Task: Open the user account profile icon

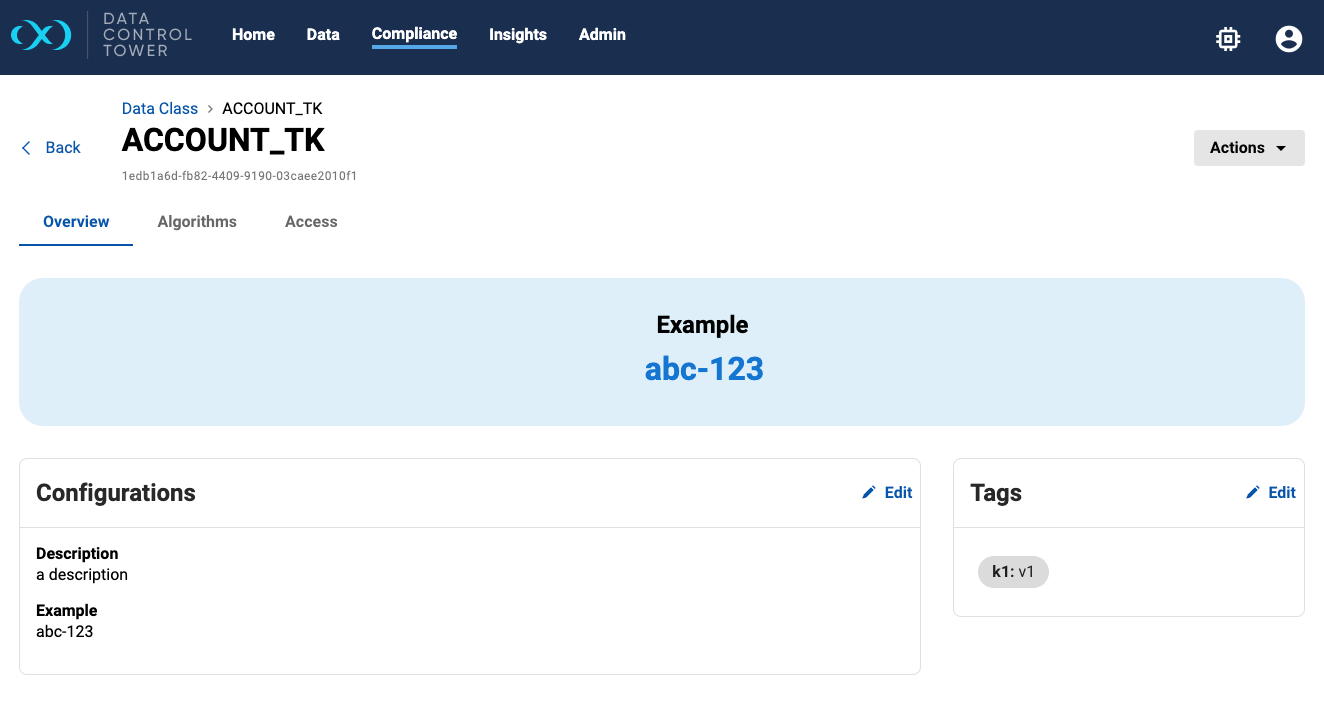Action: coord(1288,39)
